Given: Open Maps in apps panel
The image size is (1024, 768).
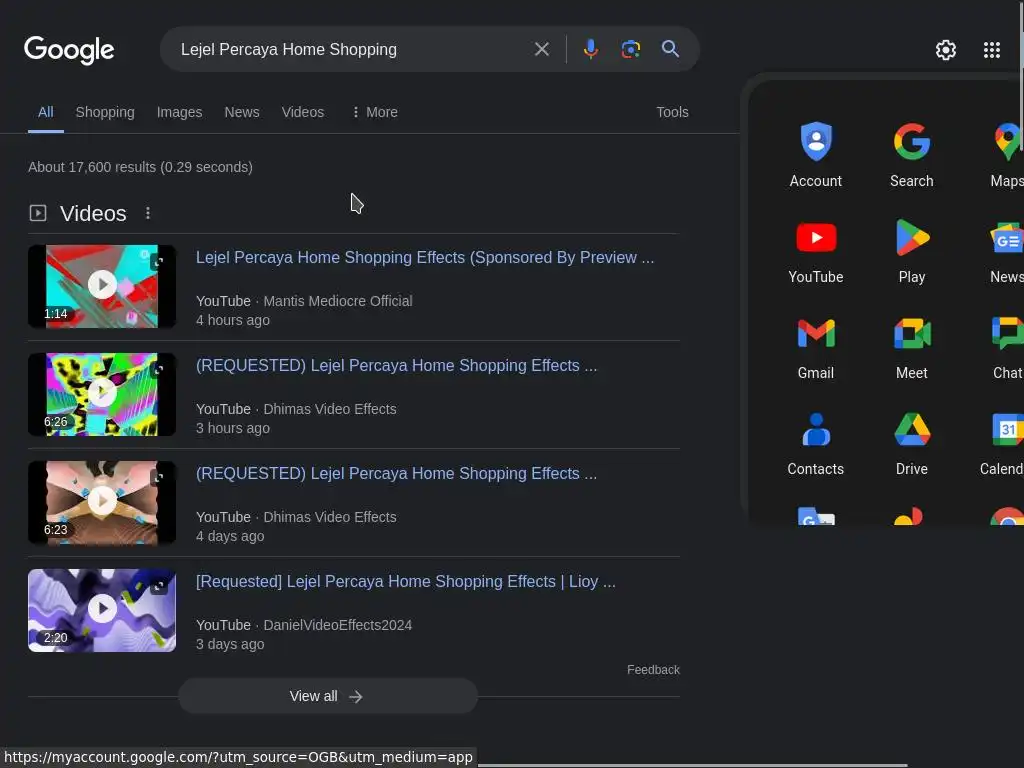Looking at the screenshot, I should tap(1006, 155).
